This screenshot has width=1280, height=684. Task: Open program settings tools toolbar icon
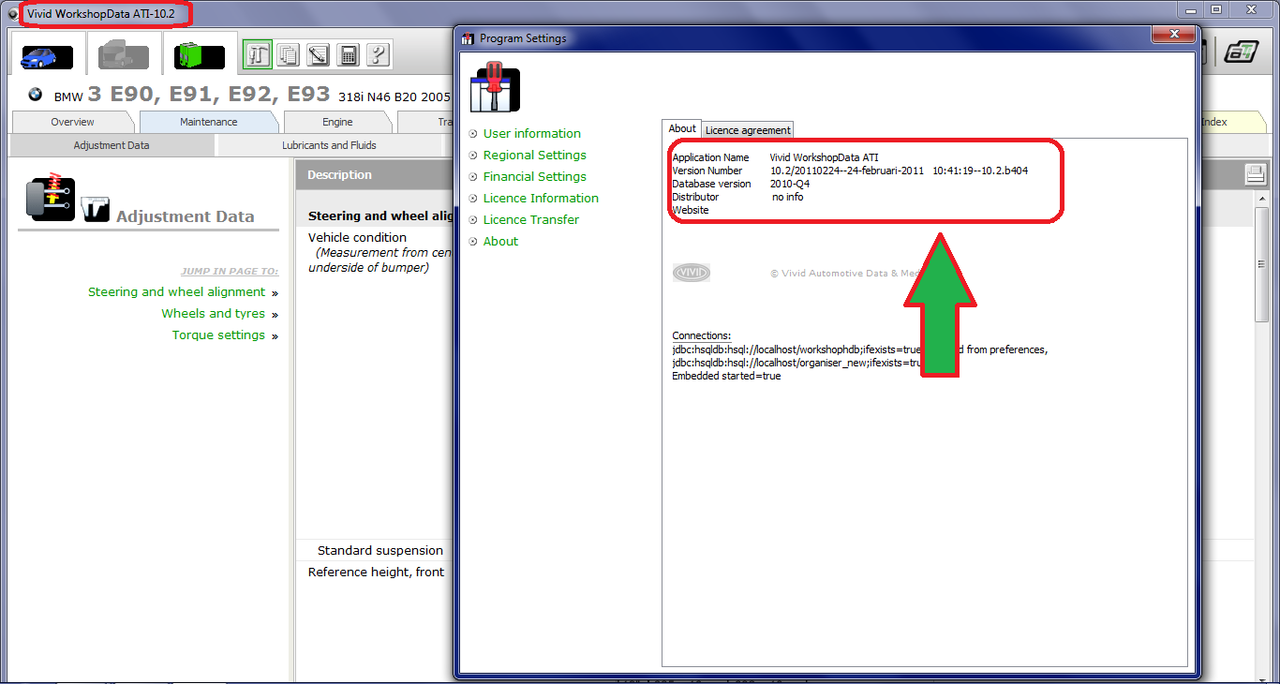(257, 55)
